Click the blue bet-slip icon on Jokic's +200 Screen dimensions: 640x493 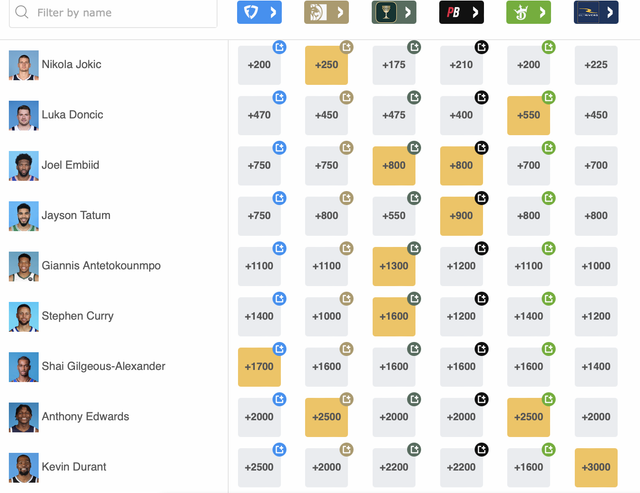[x=280, y=46]
